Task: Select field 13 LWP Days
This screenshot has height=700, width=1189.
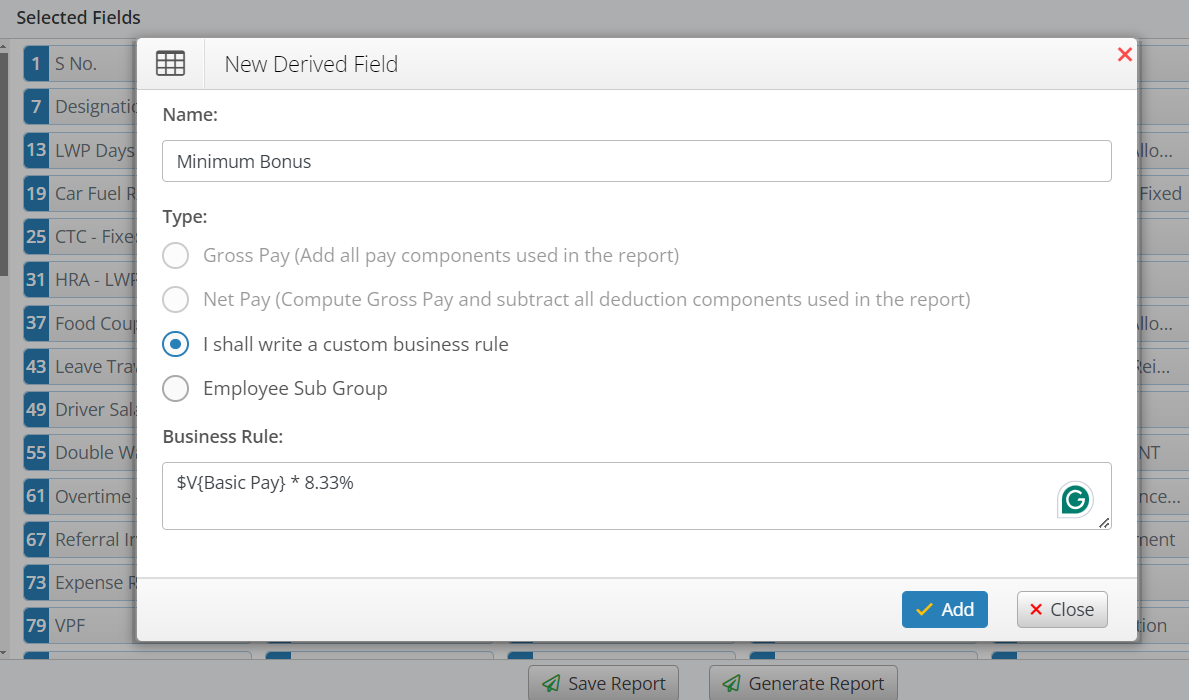Action: click(80, 150)
